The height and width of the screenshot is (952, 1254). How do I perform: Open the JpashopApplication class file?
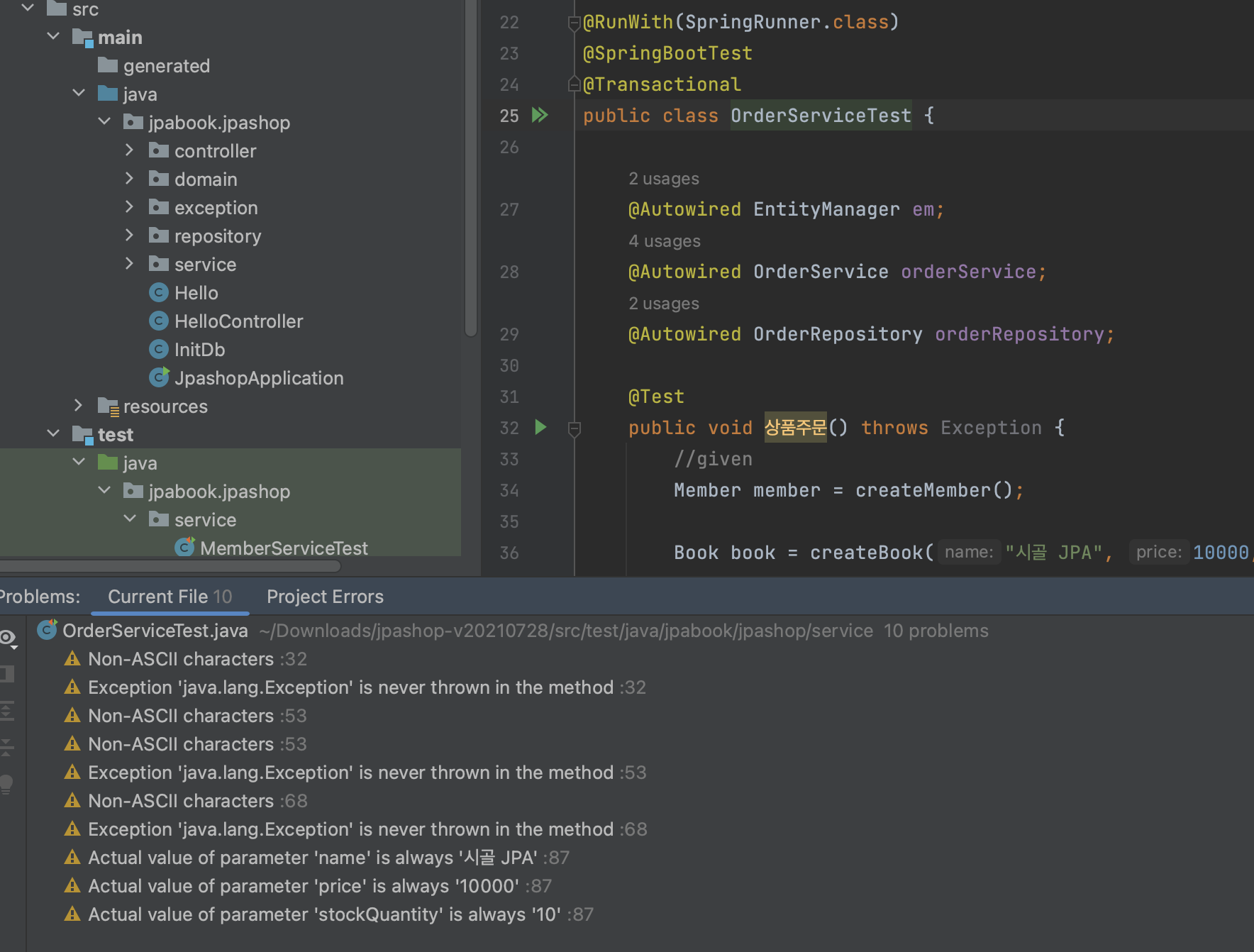pyautogui.click(x=258, y=378)
